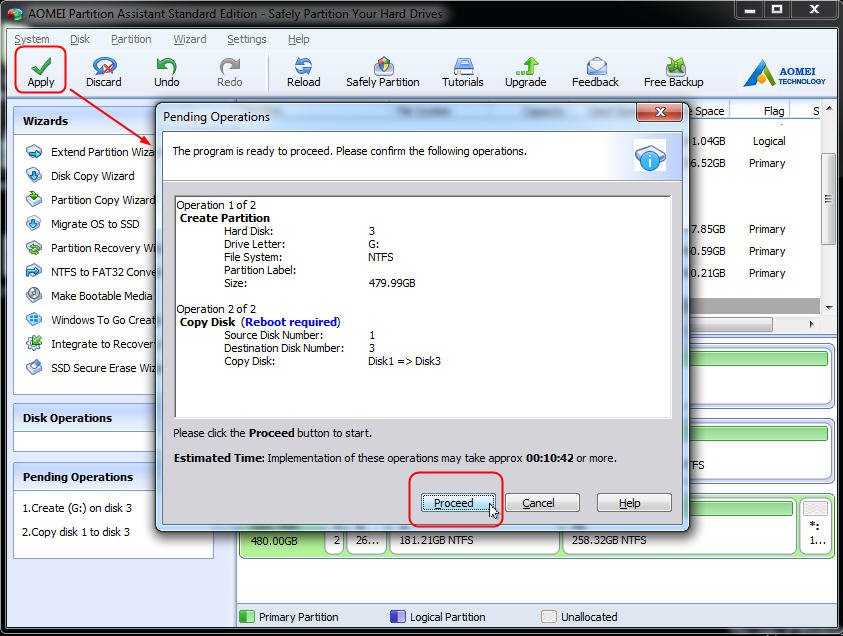The image size is (843, 636).
Task: Click the Wizards panel header
Action: (84, 121)
